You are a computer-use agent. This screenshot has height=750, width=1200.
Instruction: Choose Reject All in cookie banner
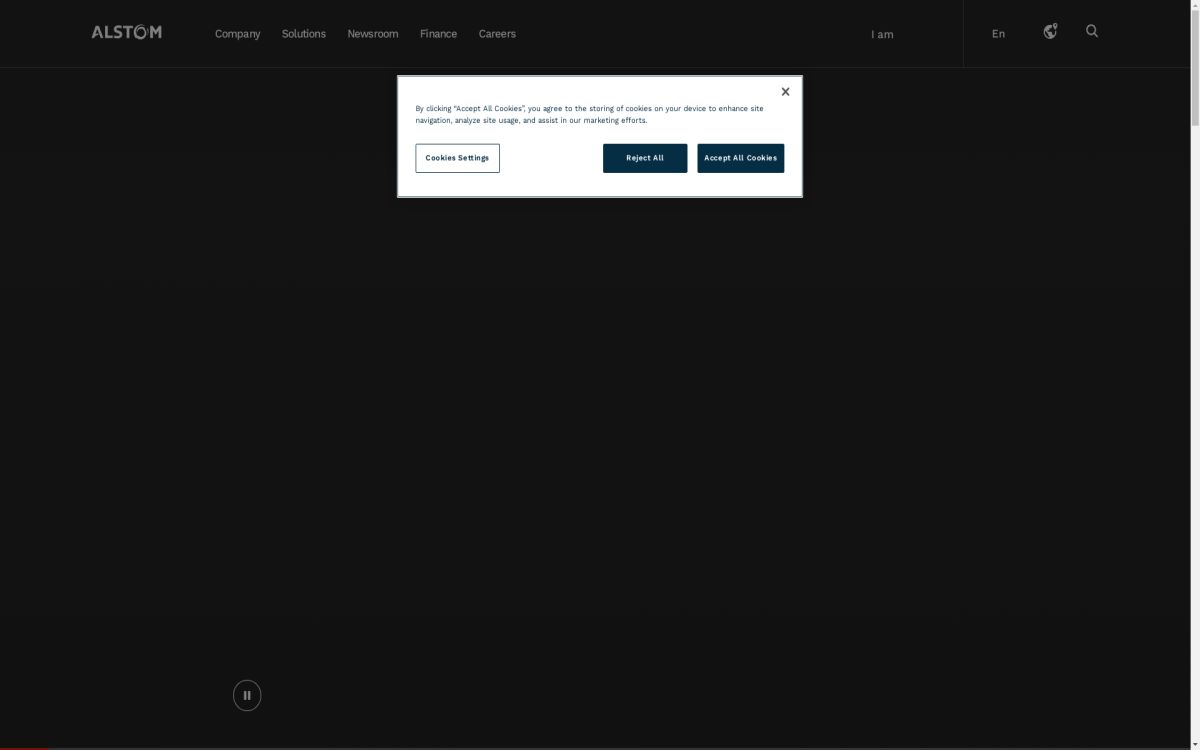645,158
